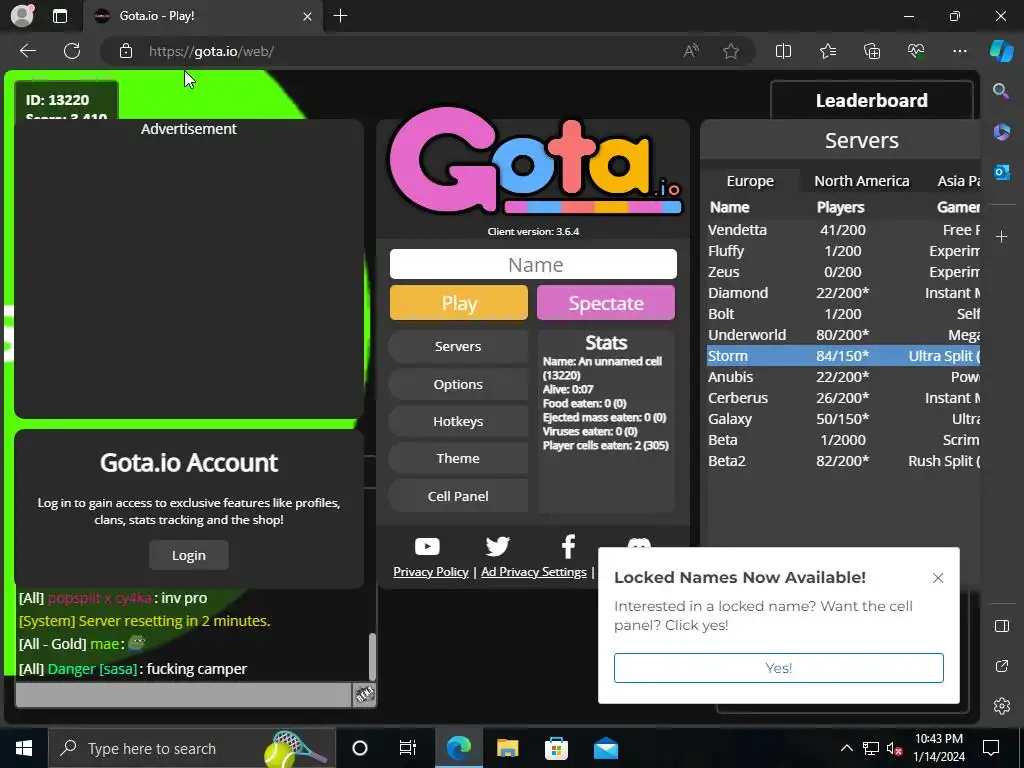Open Windows Start menu

(24, 748)
